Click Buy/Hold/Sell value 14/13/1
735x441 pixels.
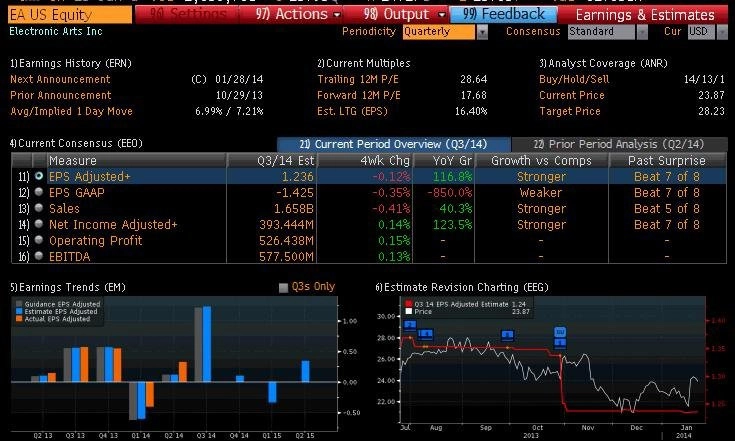[x=704, y=79]
